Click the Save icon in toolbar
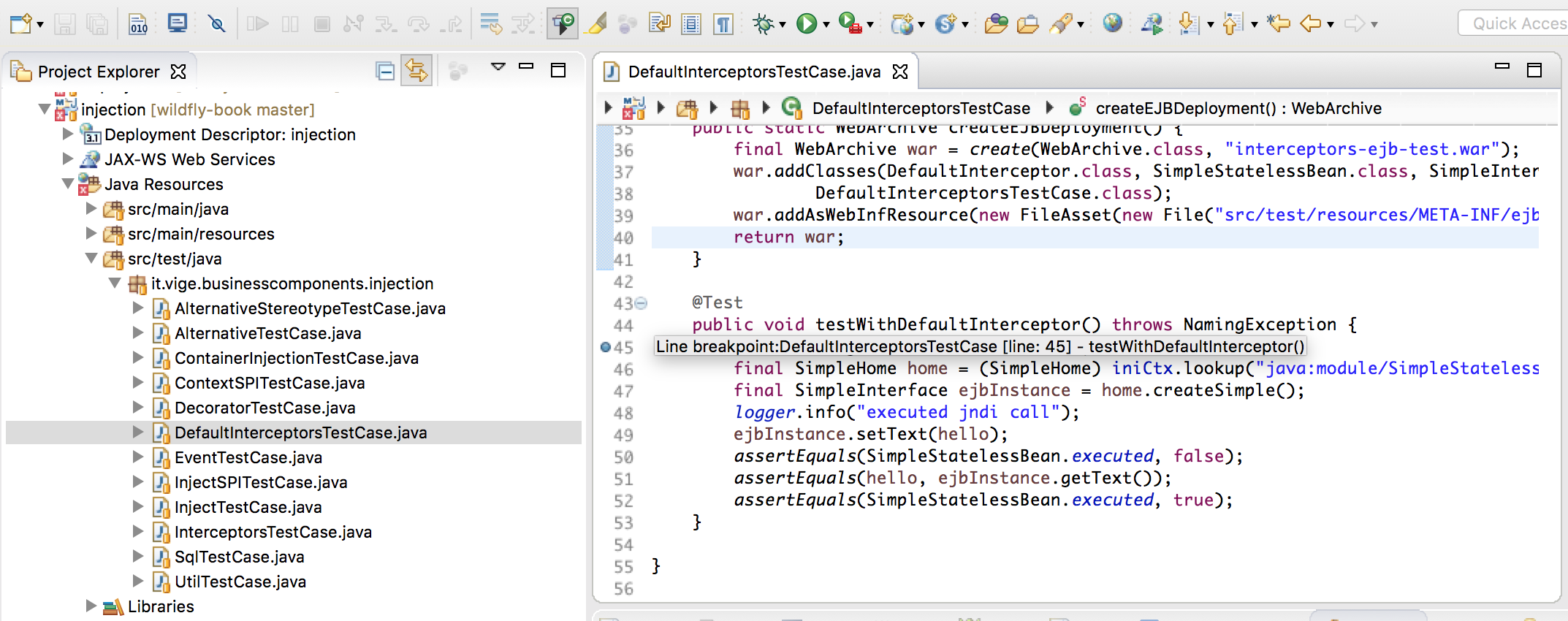The image size is (1568, 621). coord(65,24)
